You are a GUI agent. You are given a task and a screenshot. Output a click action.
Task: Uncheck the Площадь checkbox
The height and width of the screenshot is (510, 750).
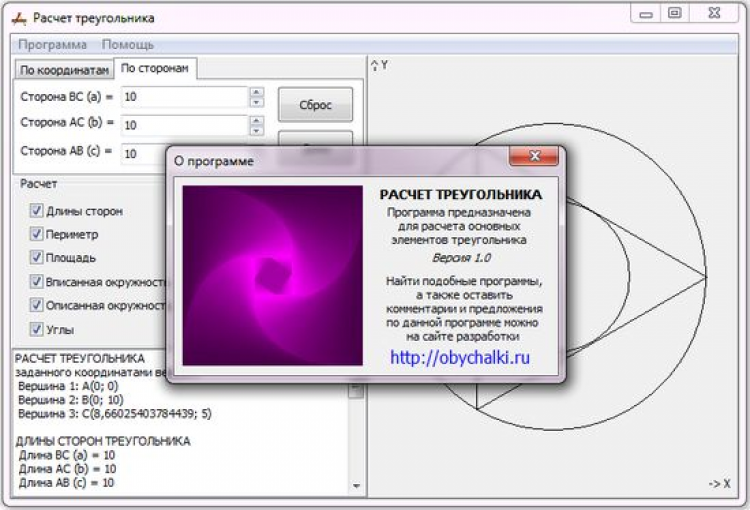coord(36,257)
